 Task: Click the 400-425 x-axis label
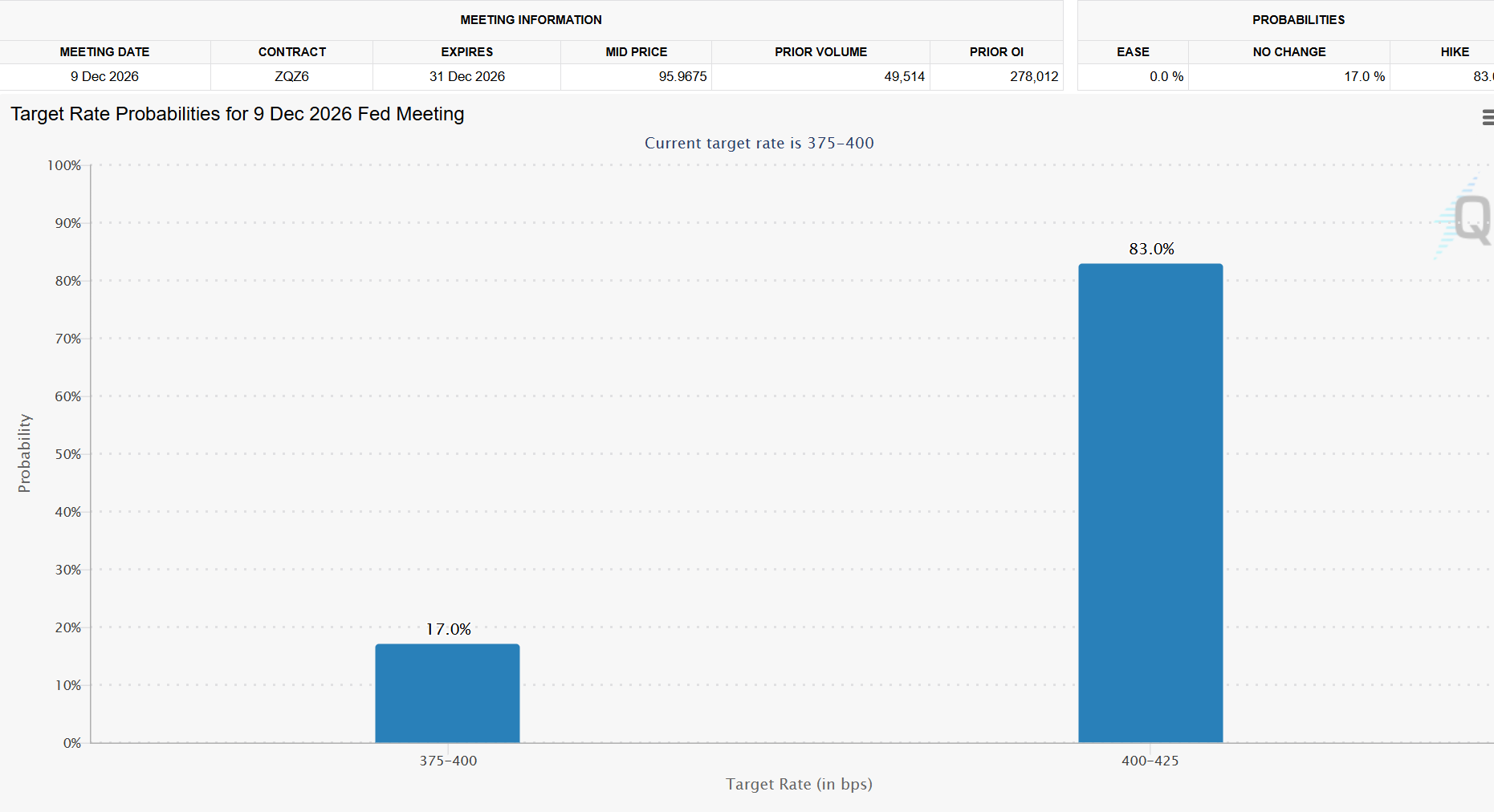pyautogui.click(x=1150, y=761)
